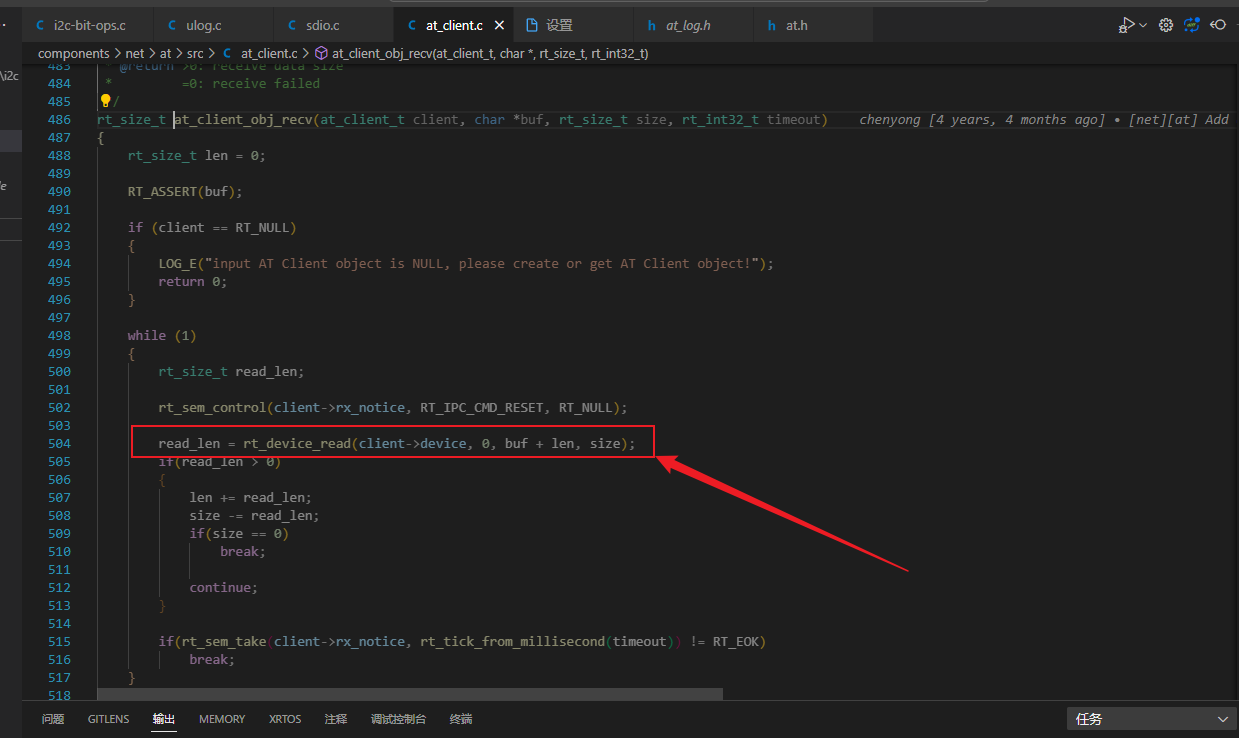Open the 设置 settings tab
This screenshot has height=738, width=1239.
click(x=573, y=25)
